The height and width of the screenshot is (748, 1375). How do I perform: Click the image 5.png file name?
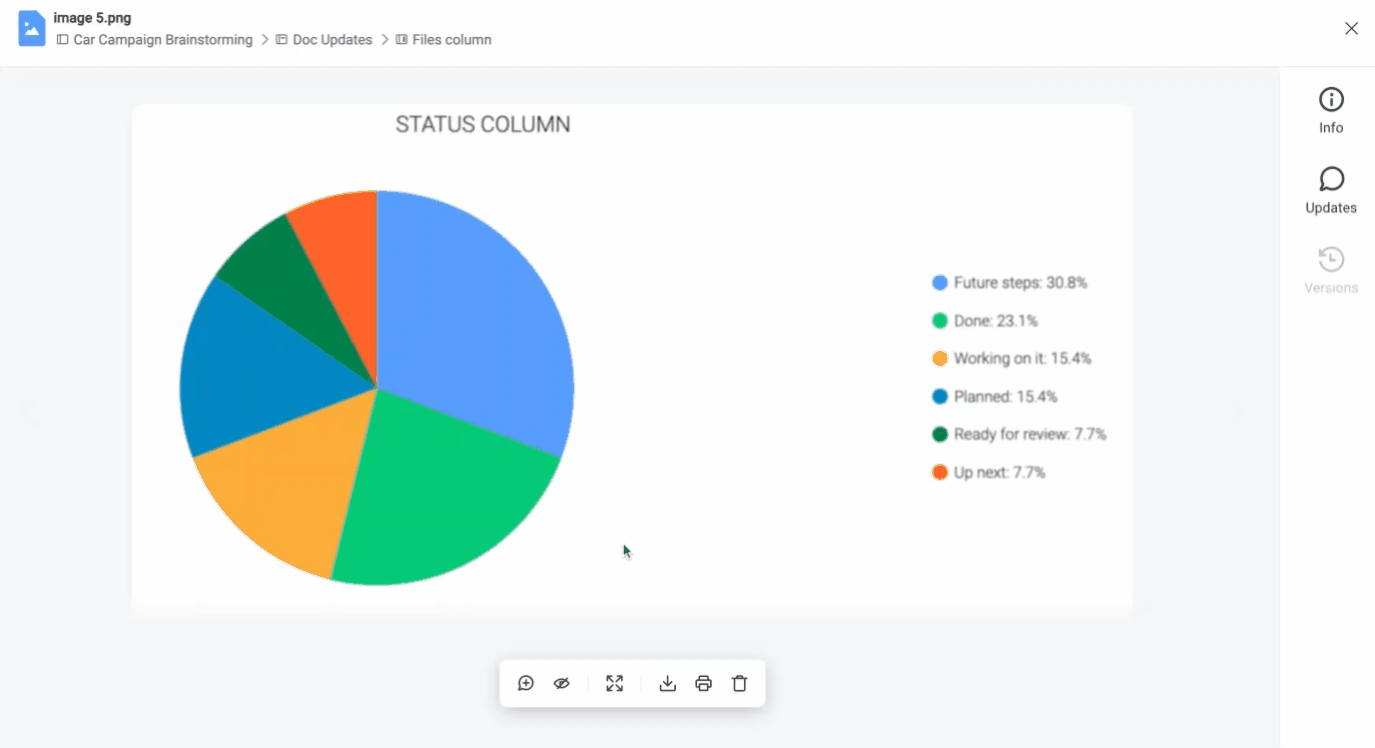tap(92, 18)
